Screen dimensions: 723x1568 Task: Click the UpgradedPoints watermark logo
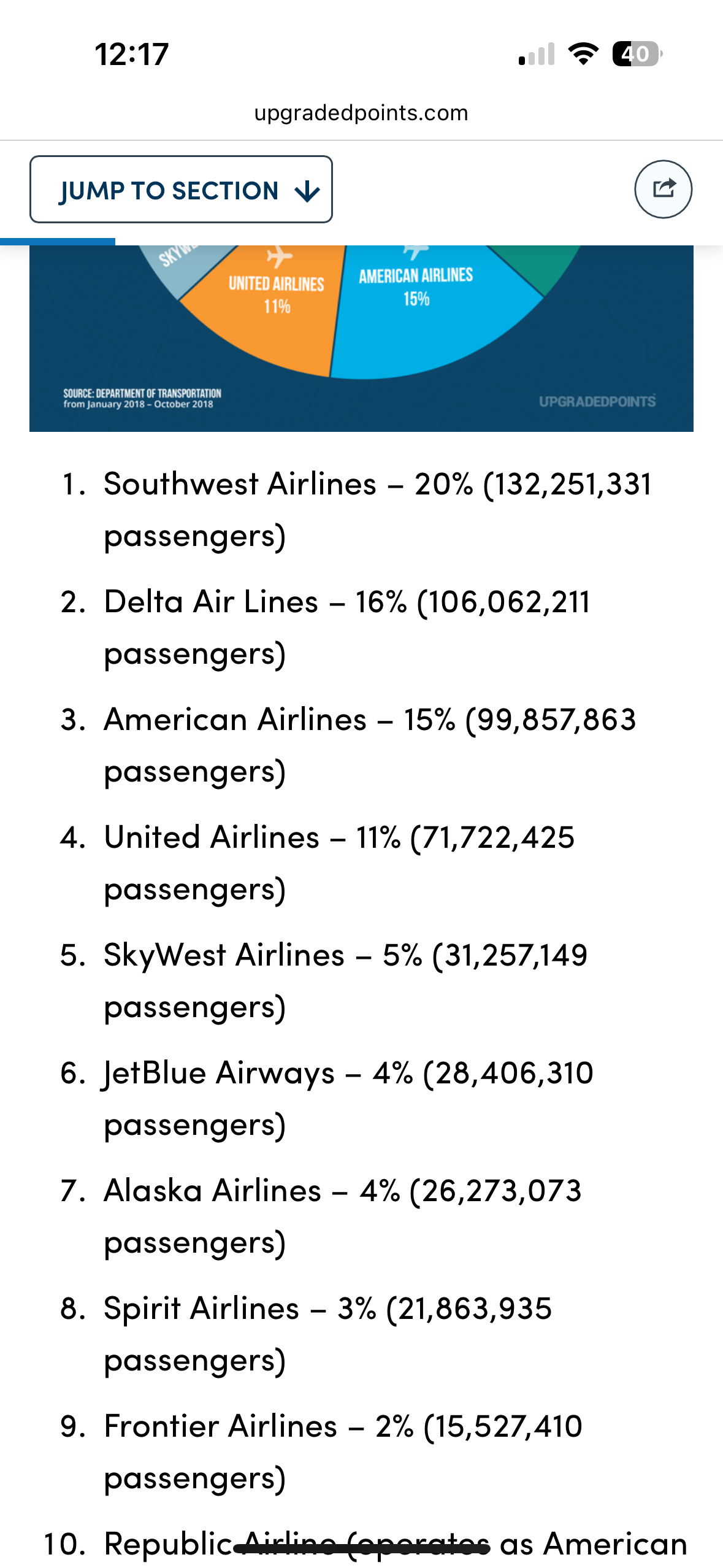(x=597, y=401)
